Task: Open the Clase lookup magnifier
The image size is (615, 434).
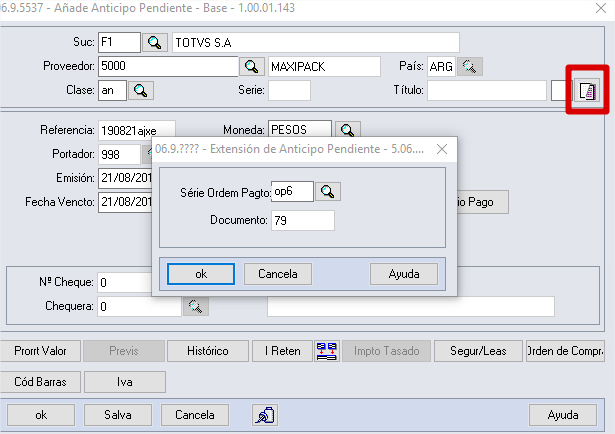Action: (x=140, y=91)
